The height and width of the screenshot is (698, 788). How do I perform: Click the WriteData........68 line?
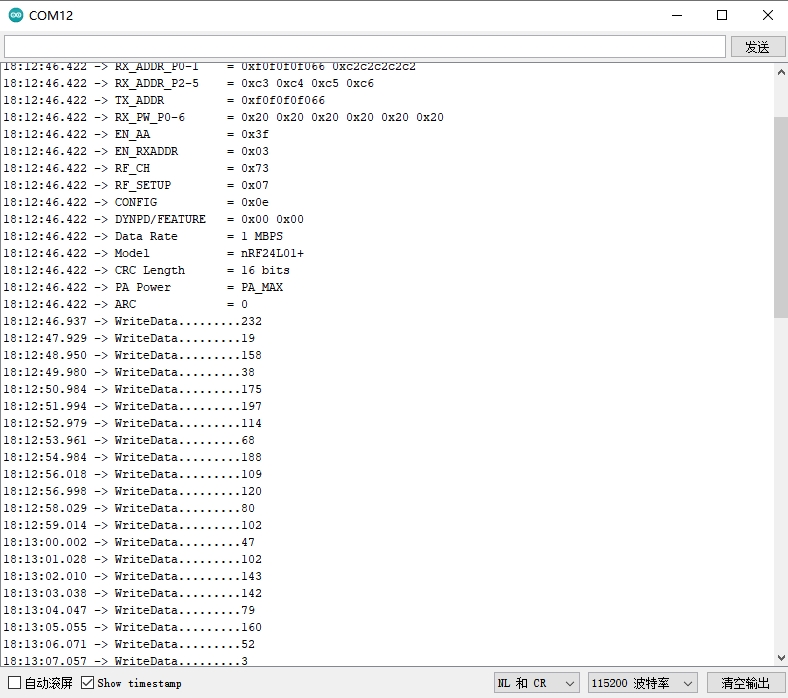coord(129,440)
